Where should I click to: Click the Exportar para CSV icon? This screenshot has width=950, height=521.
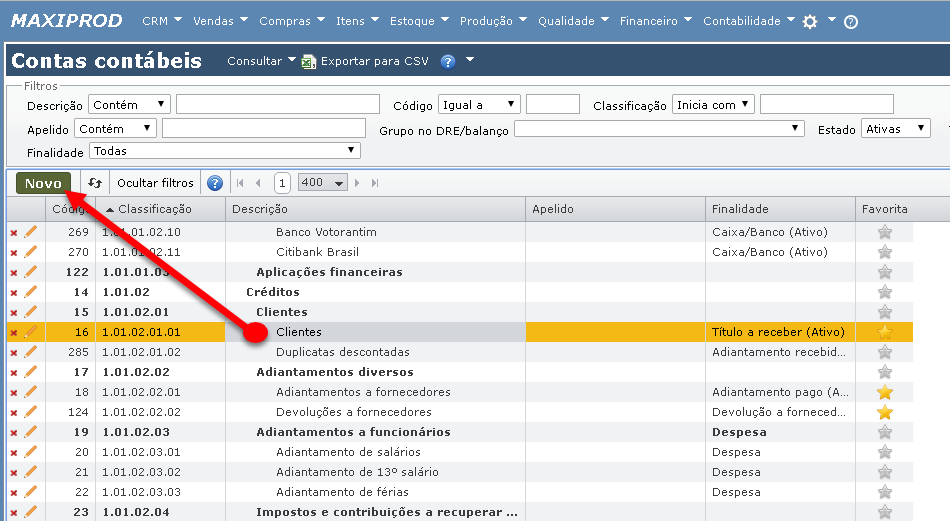pyautogui.click(x=309, y=61)
